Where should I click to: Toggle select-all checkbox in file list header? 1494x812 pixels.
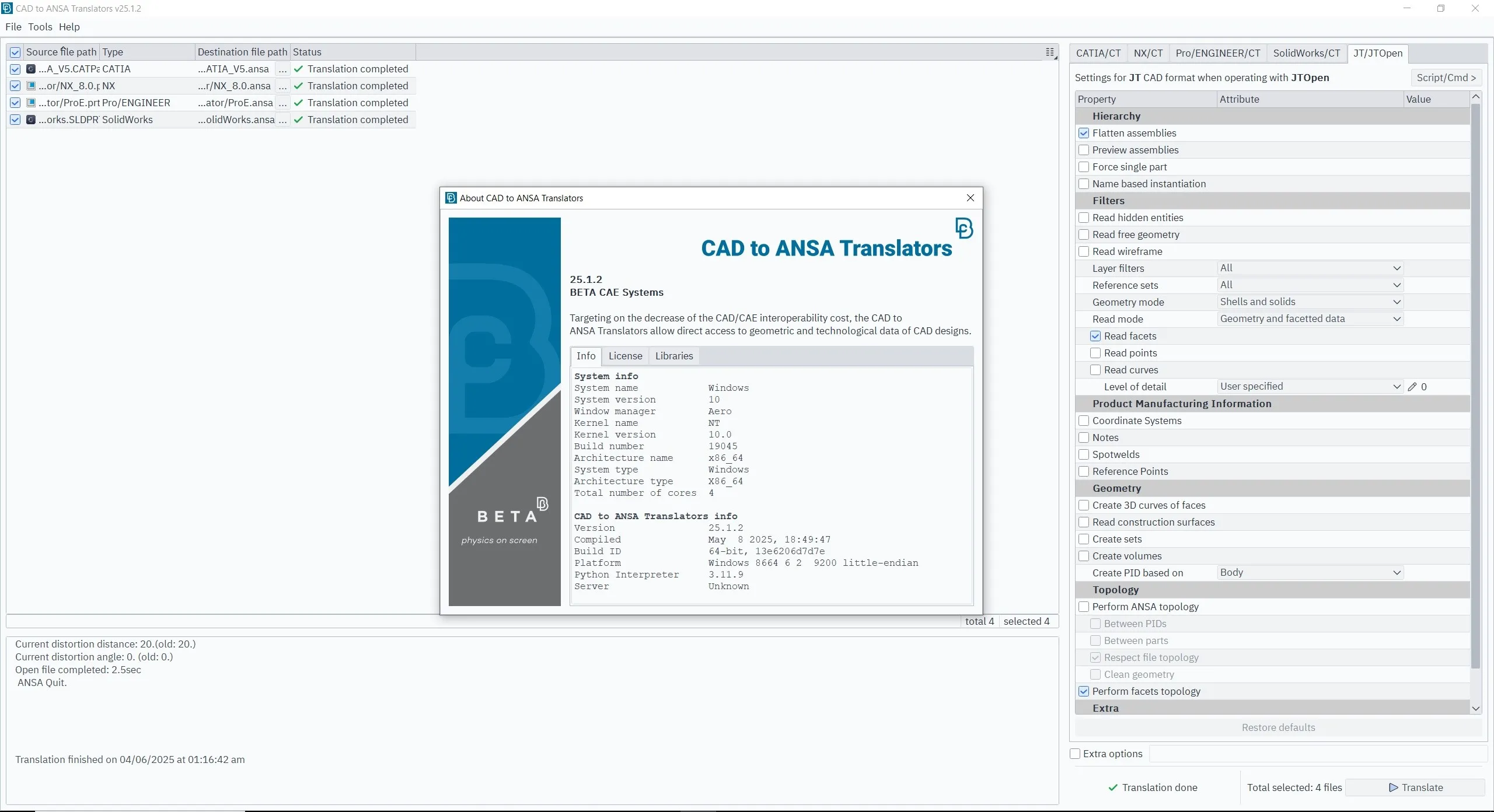[x=15, y=52]
